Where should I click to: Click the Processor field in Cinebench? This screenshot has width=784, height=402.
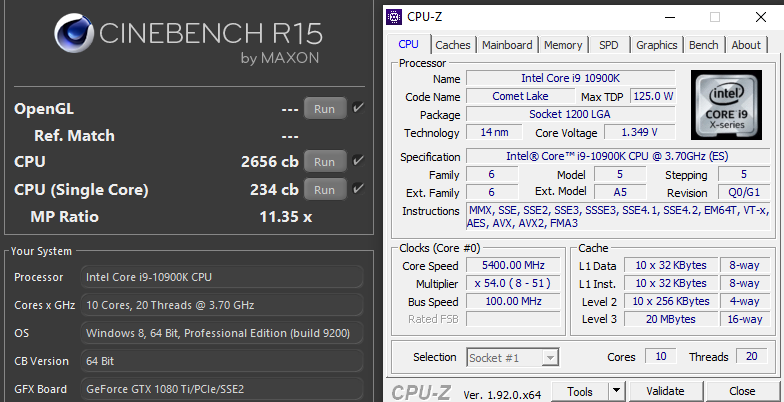222,277
